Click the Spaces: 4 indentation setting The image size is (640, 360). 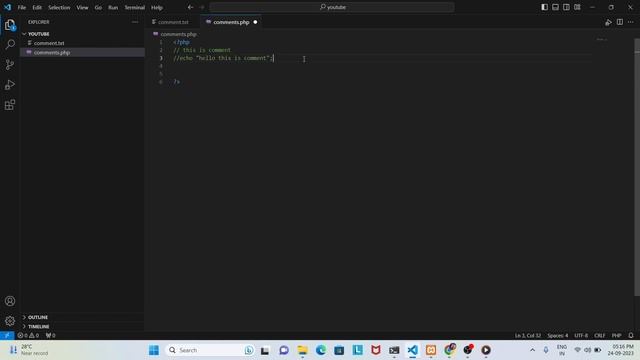(558, 336)
